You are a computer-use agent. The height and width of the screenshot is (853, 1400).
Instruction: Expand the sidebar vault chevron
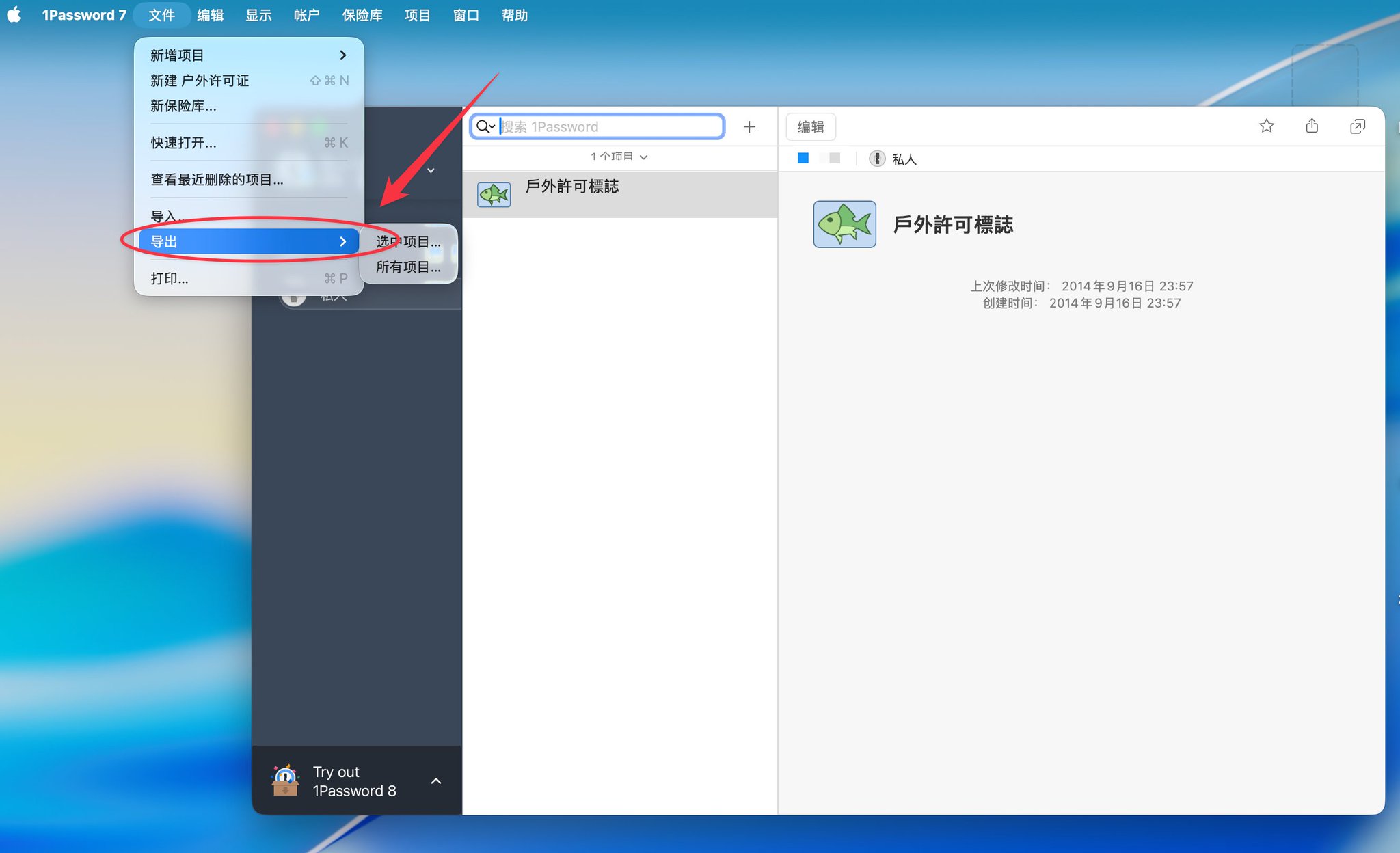pos(431,170)
